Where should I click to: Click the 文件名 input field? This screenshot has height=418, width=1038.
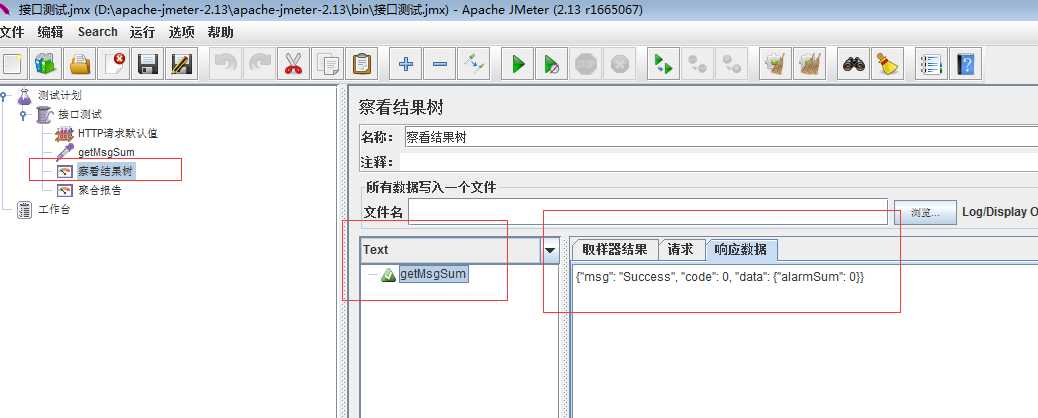647,212
